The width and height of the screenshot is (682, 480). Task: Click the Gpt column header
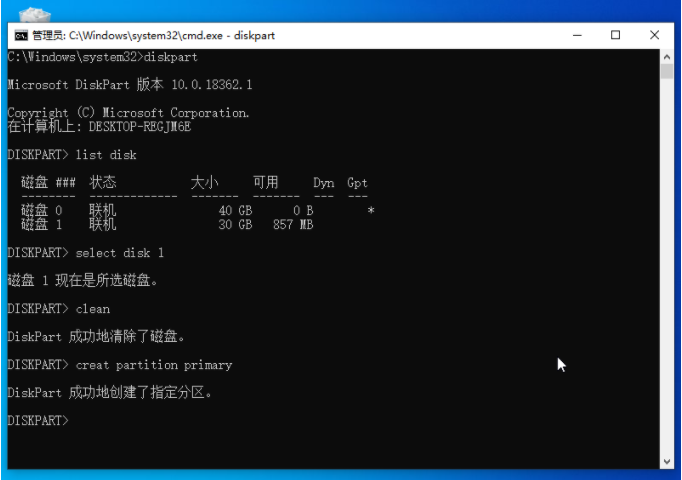coord(357,183)
